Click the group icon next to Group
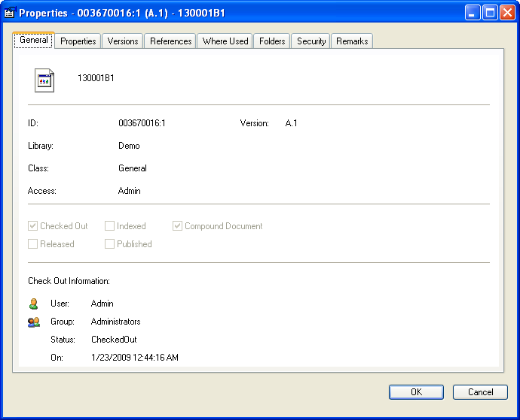 point(34,322)
